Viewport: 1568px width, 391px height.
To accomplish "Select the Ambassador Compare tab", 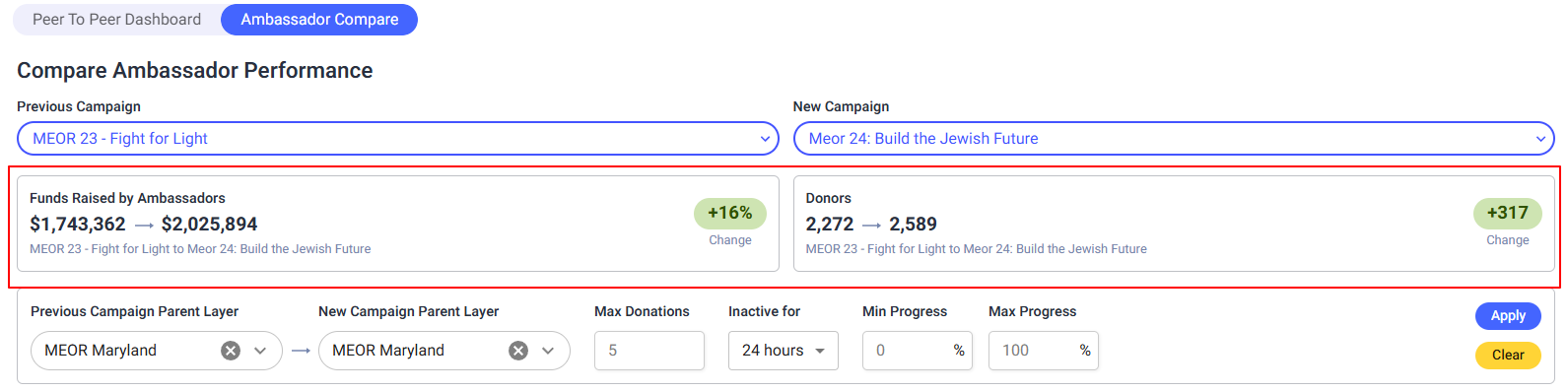I will click(319, 20).
